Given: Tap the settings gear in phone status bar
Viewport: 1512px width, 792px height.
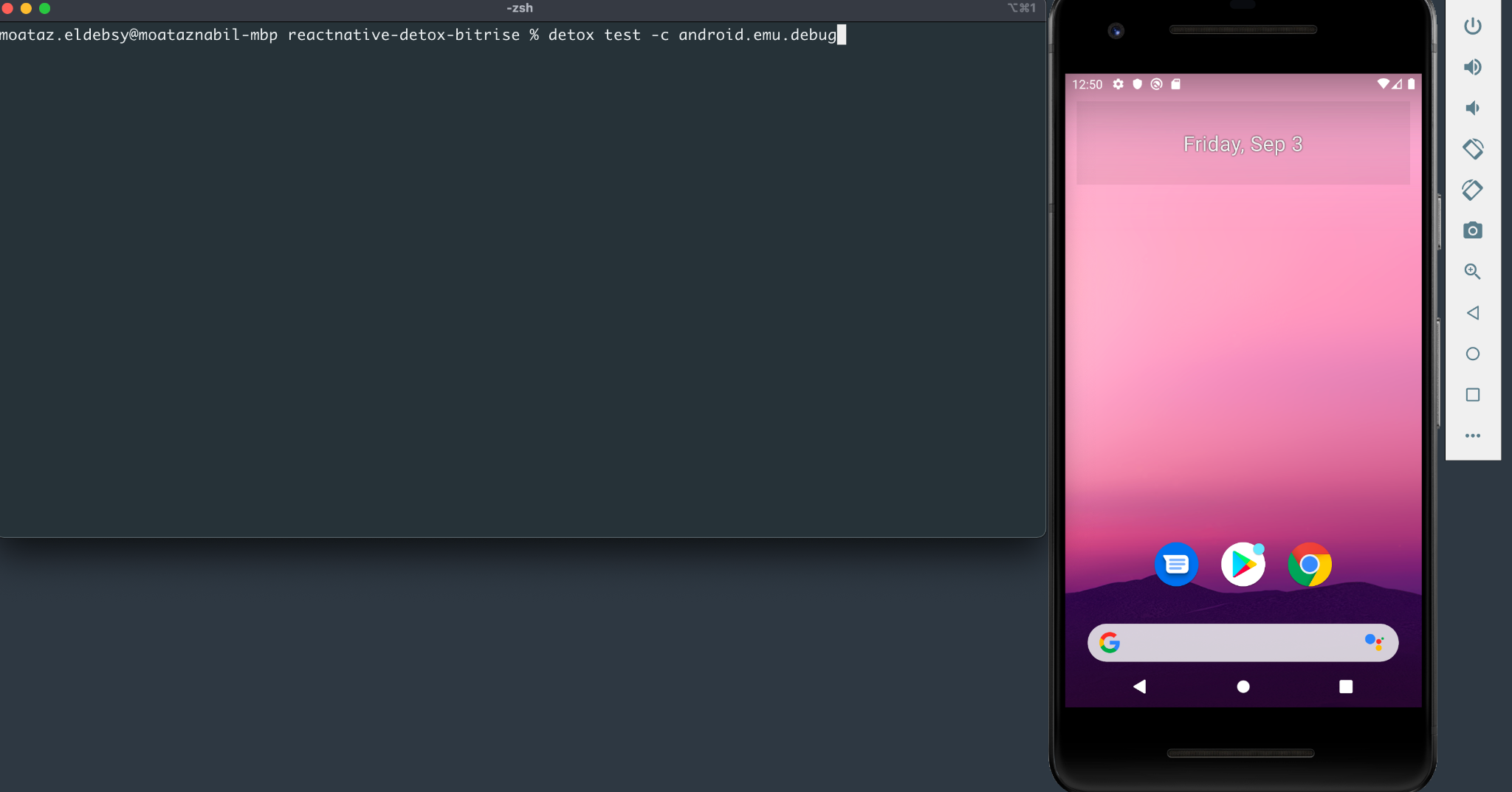Looking at the screenshot, I should 1118,84.
